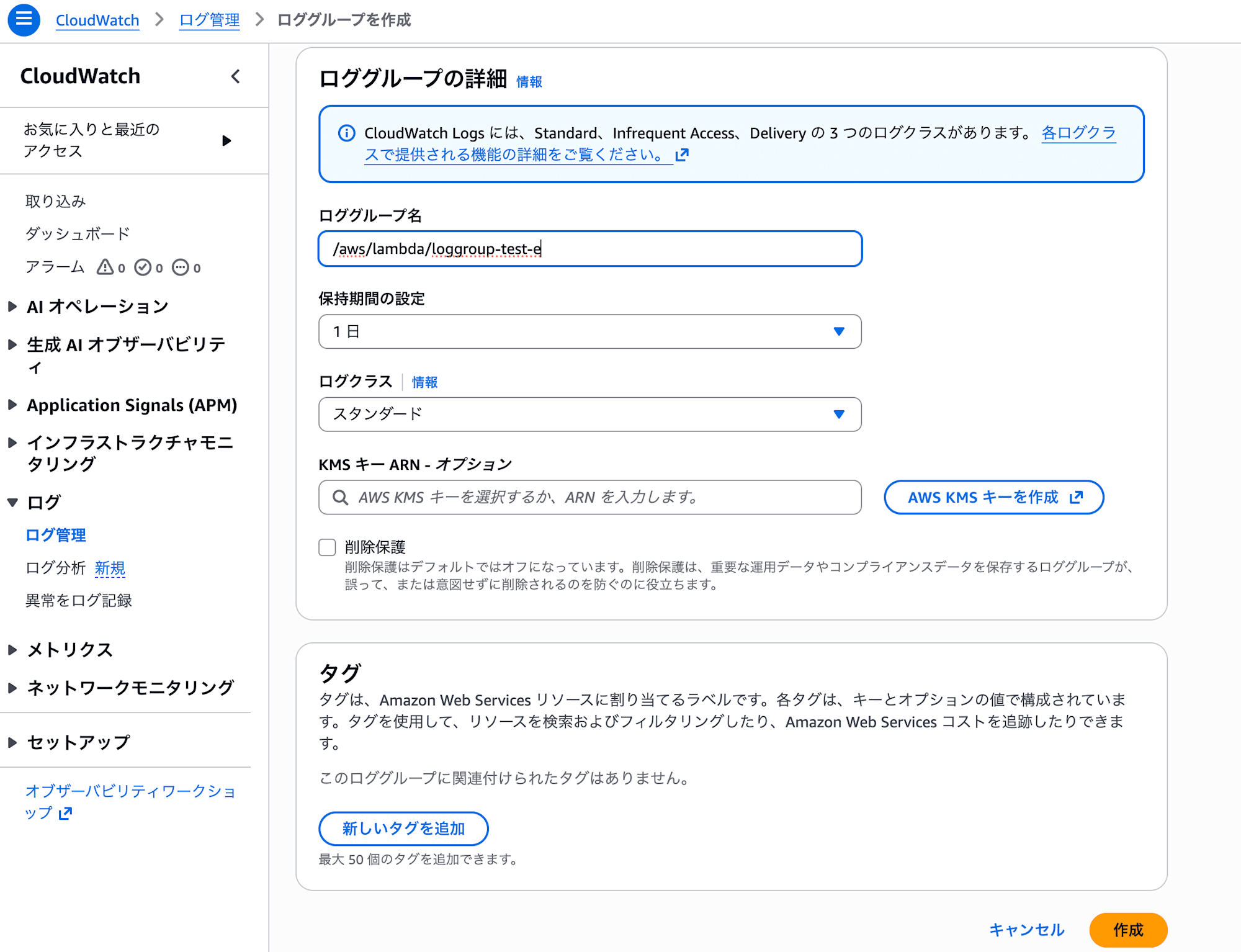Click the ロググループ名 input field
Screen dimensions: 1241x952
tap(589, 249)
